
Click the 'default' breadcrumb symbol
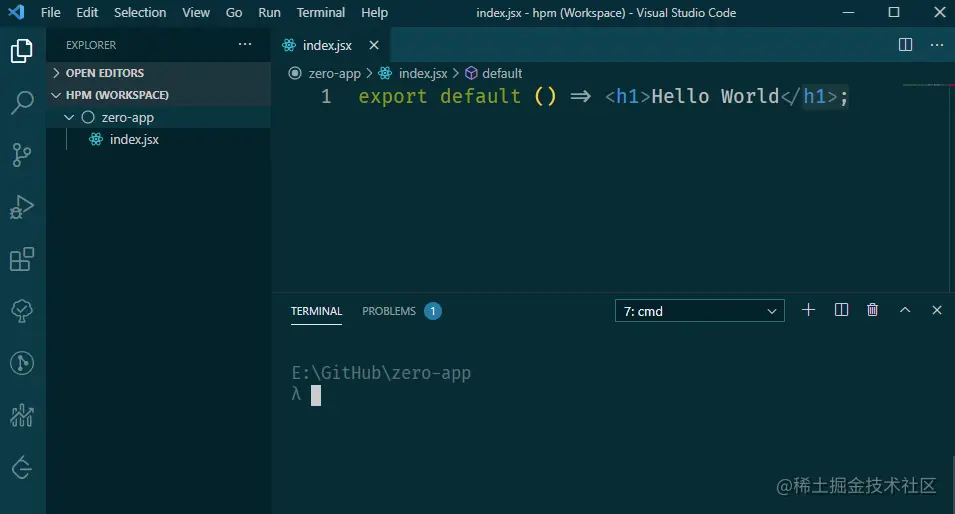click(502, 73)
